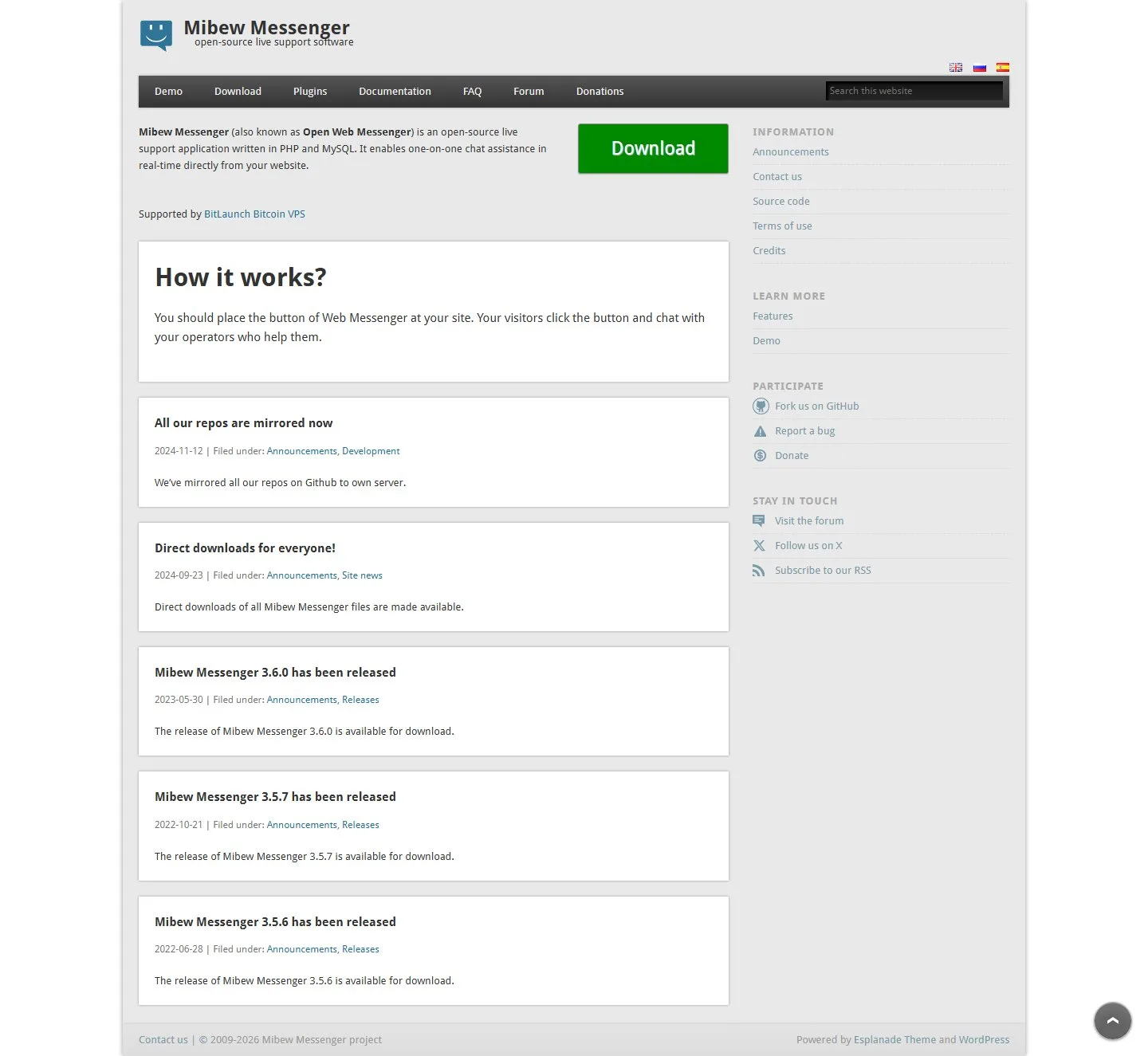
Task: Open the footer Contact us link
Action: (163, 1040)
